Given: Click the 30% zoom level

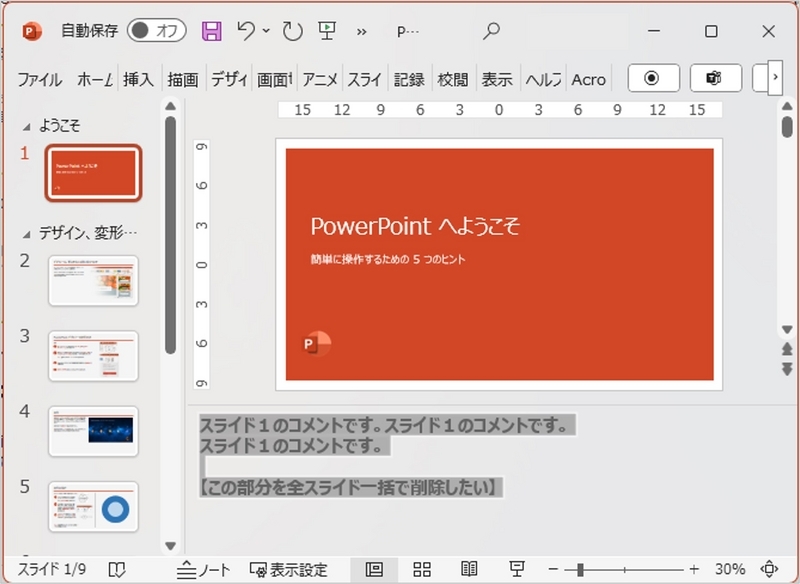Looking at the screenshot, I should click(x=730, y=569).
